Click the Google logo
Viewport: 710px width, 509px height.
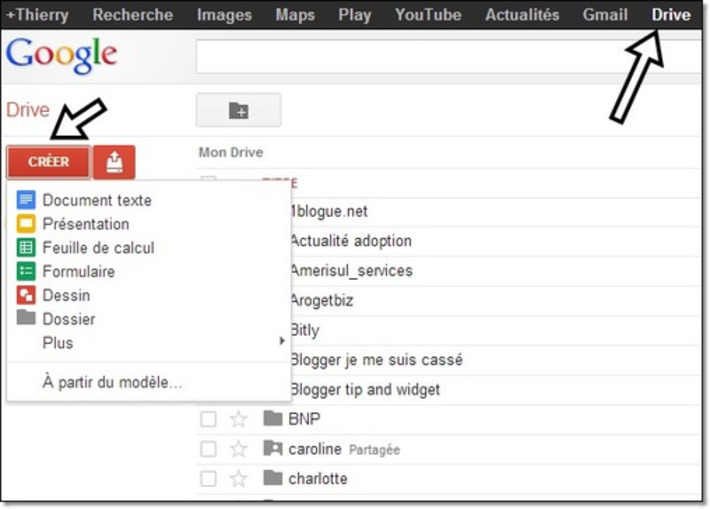[62, 55]
